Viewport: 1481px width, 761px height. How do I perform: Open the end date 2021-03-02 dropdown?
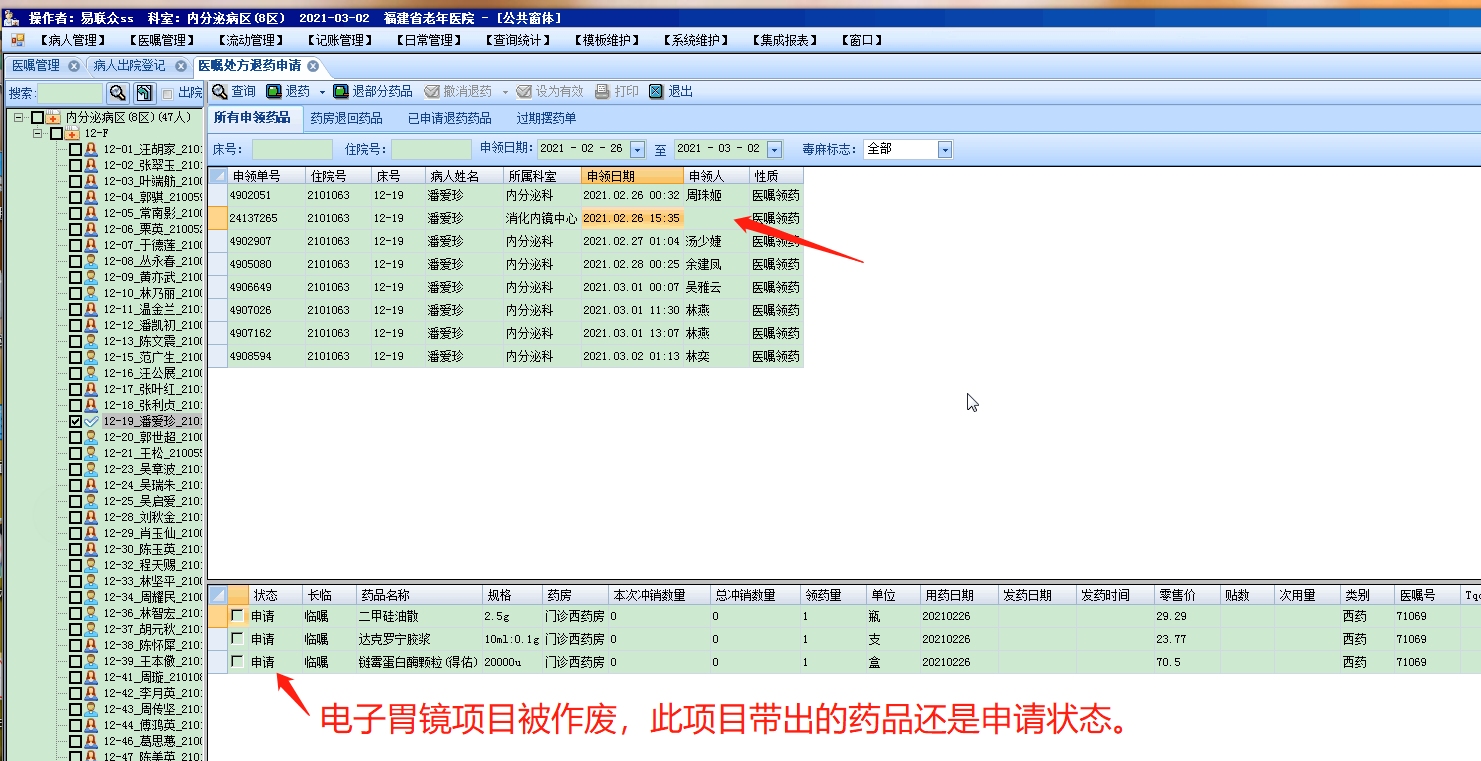tap(774, 149)
